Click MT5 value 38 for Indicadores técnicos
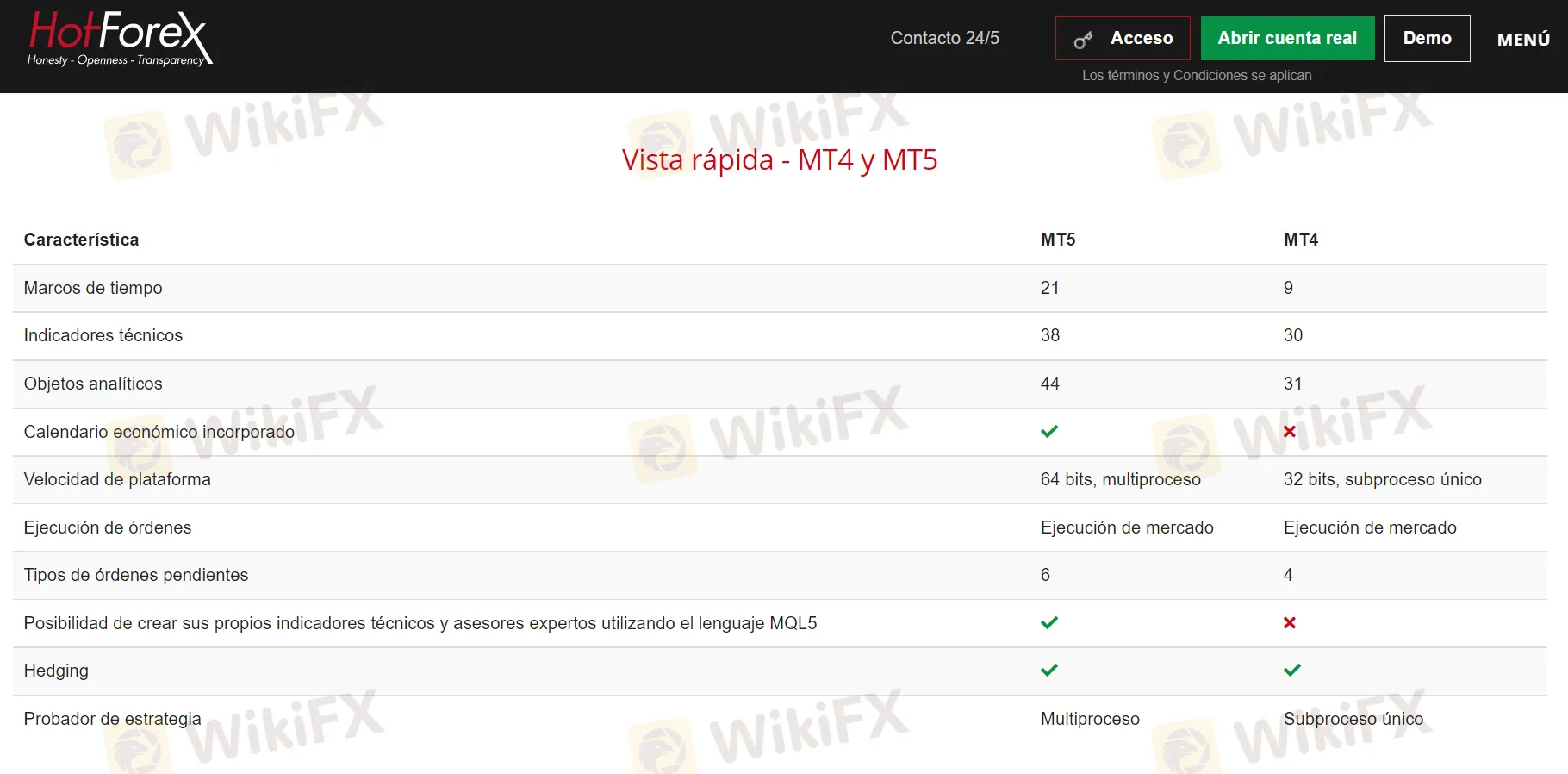This screenshot has width=1568, height=774. pos(1050,335)
